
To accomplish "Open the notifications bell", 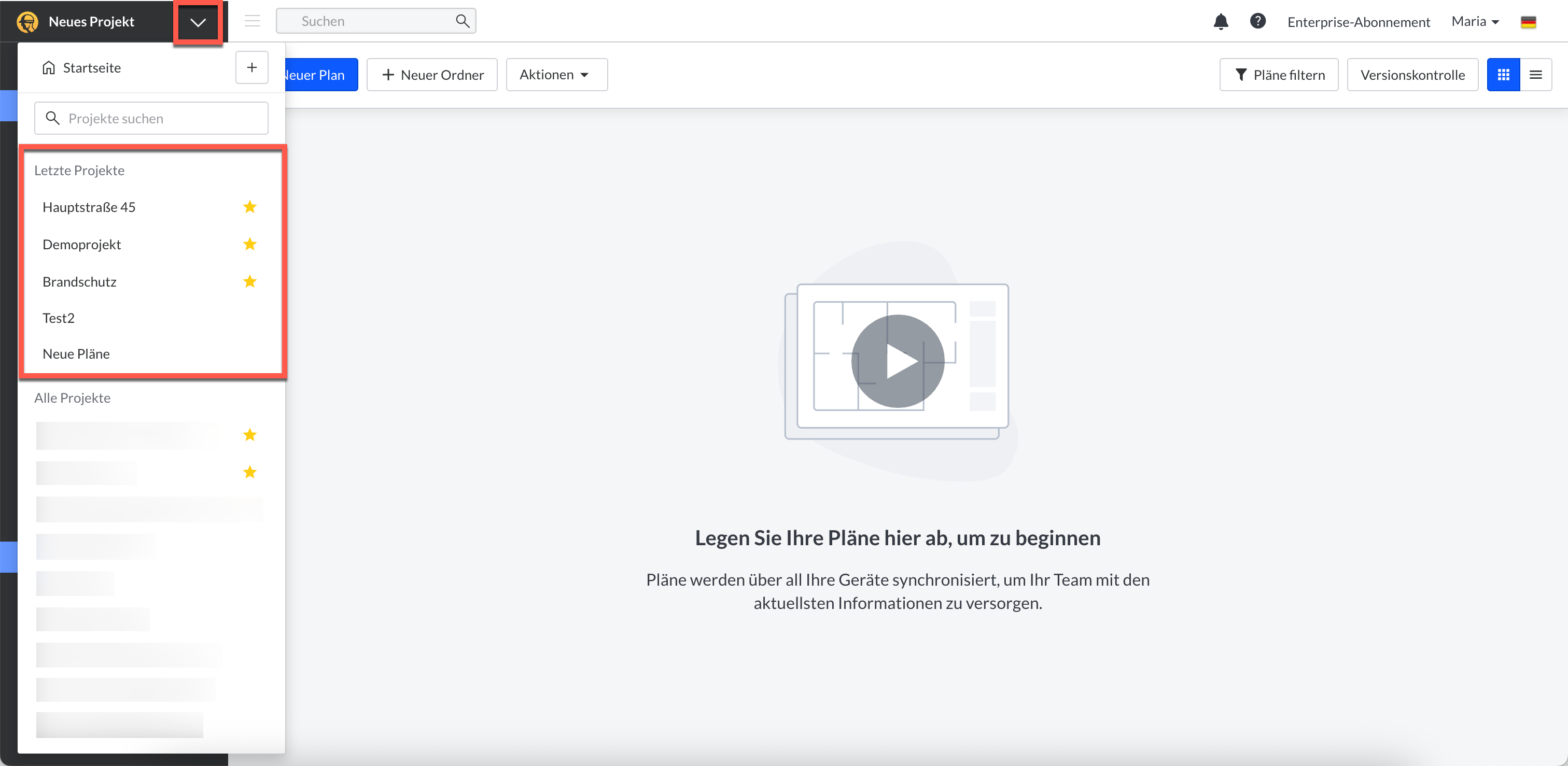I will click(x=1221, y=22).
